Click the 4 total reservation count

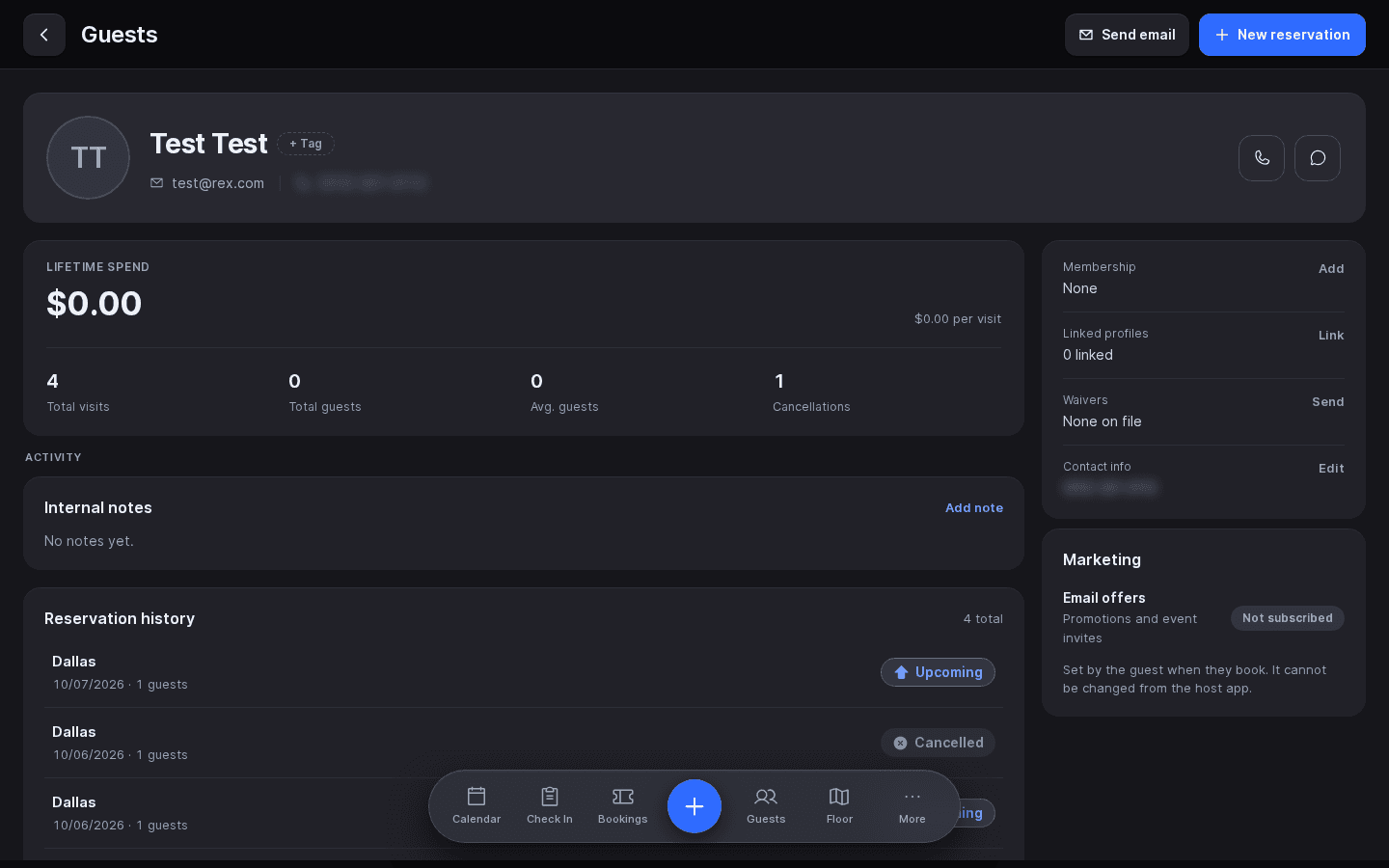(x=983, y=619)
